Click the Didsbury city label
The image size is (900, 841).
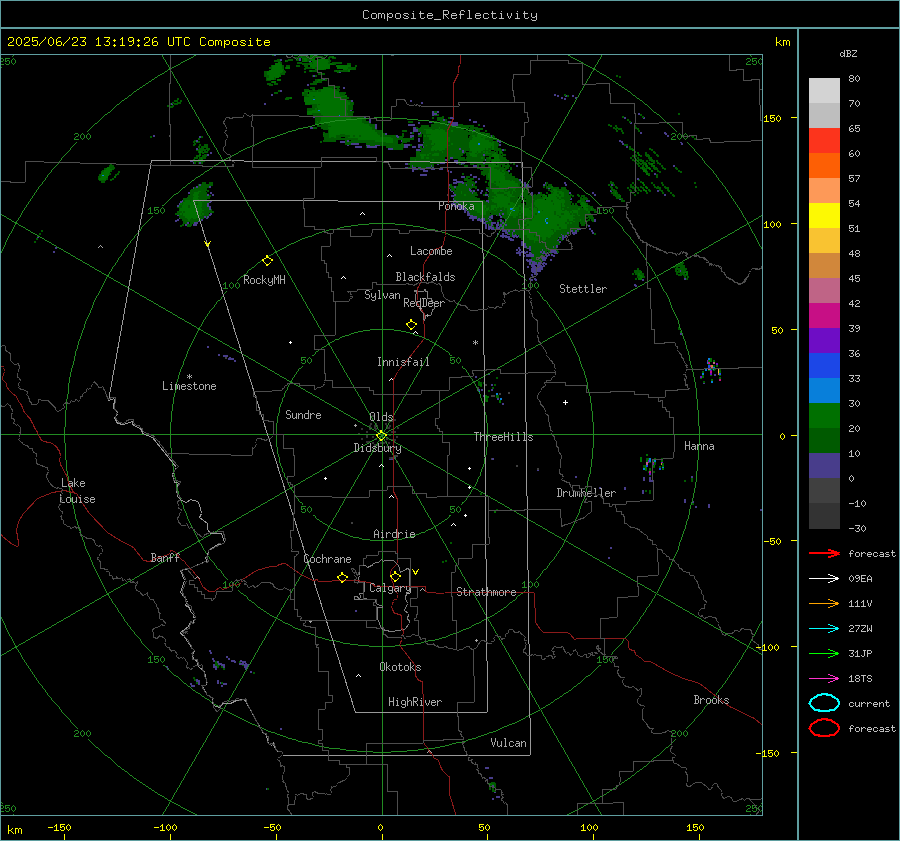(378, 448)
